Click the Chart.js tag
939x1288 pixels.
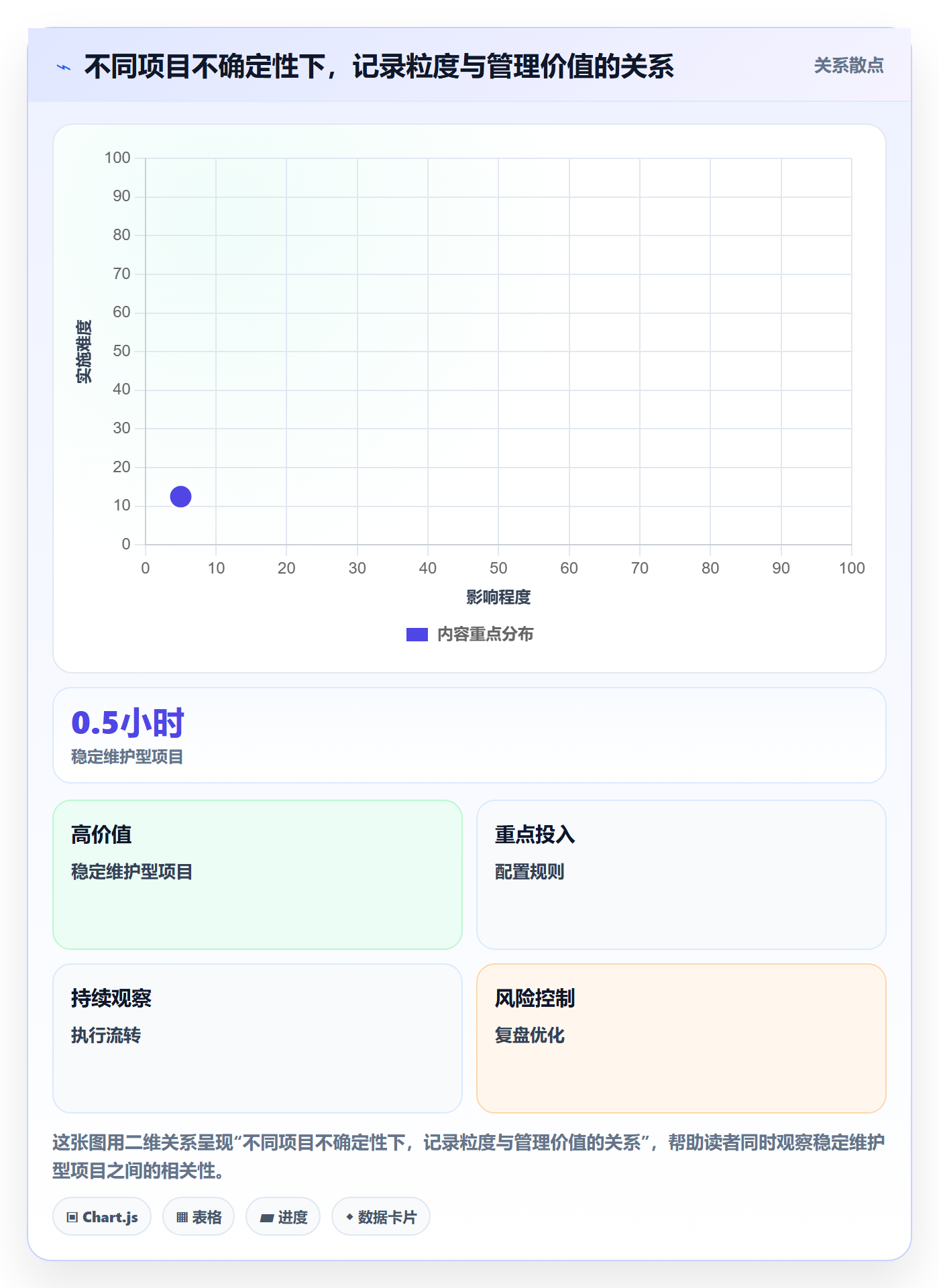coord(102,1217)
